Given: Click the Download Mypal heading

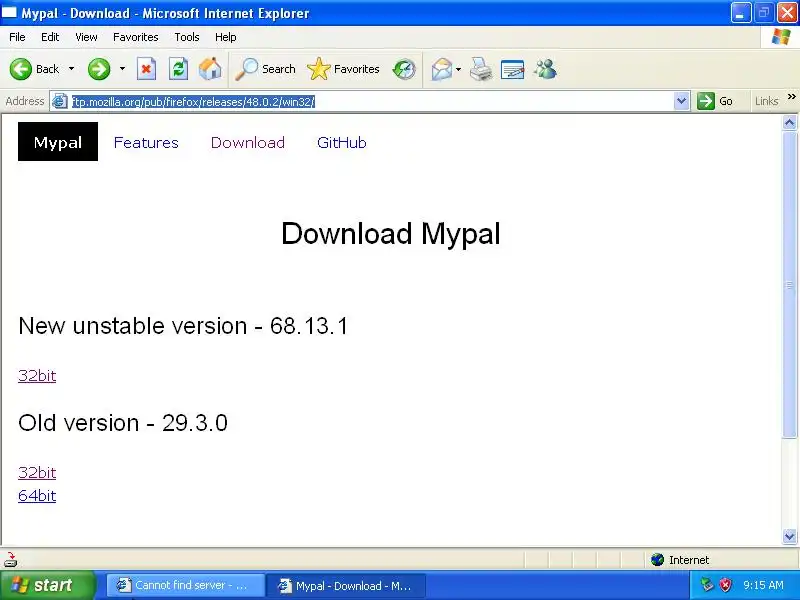Looking at the screenshot, I should tap(391, 234).
